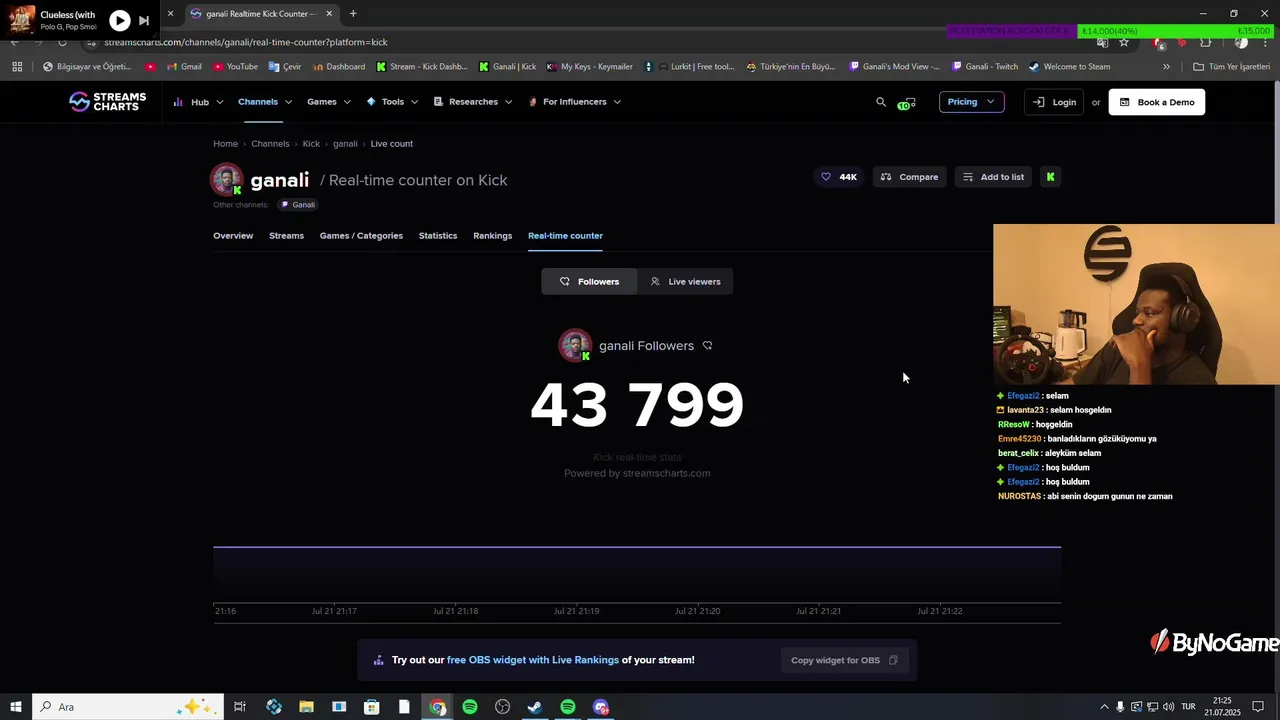Open YouTube bookmark
Viewport: 1280px width, 720px height.
click(235, 67)
